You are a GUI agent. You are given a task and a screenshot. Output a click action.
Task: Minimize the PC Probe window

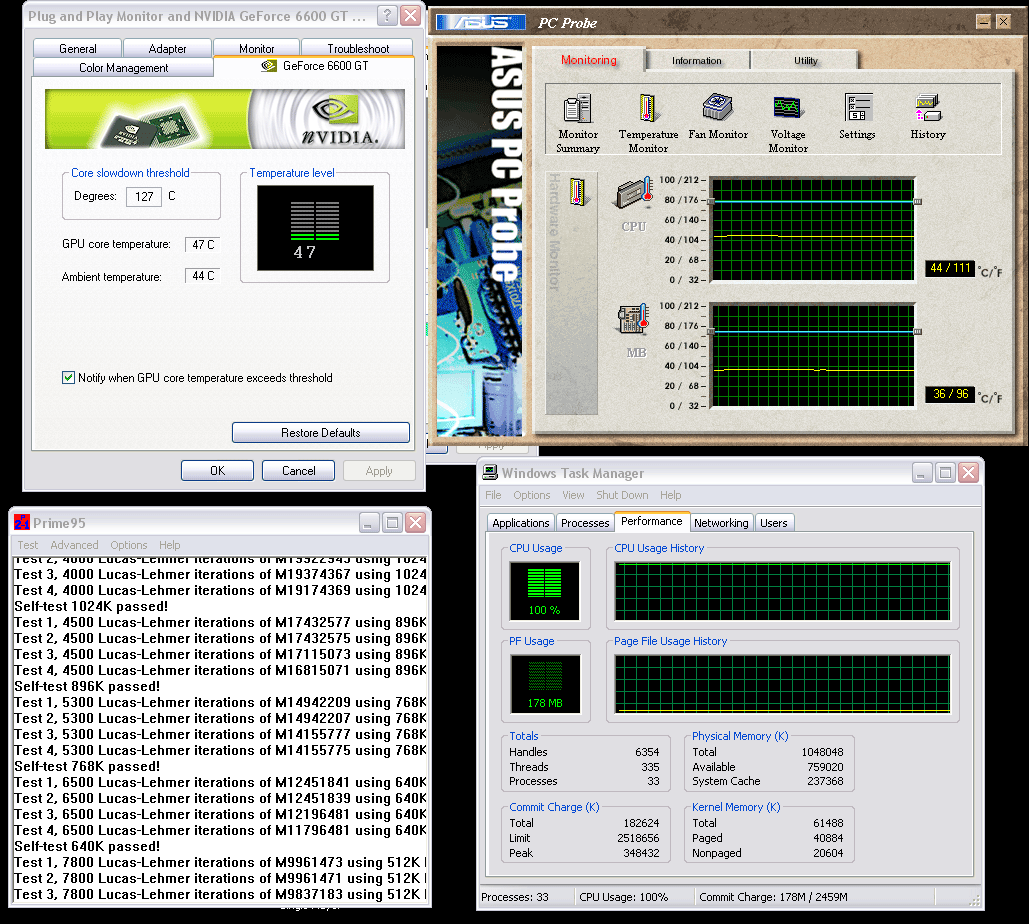pos(983,22)
